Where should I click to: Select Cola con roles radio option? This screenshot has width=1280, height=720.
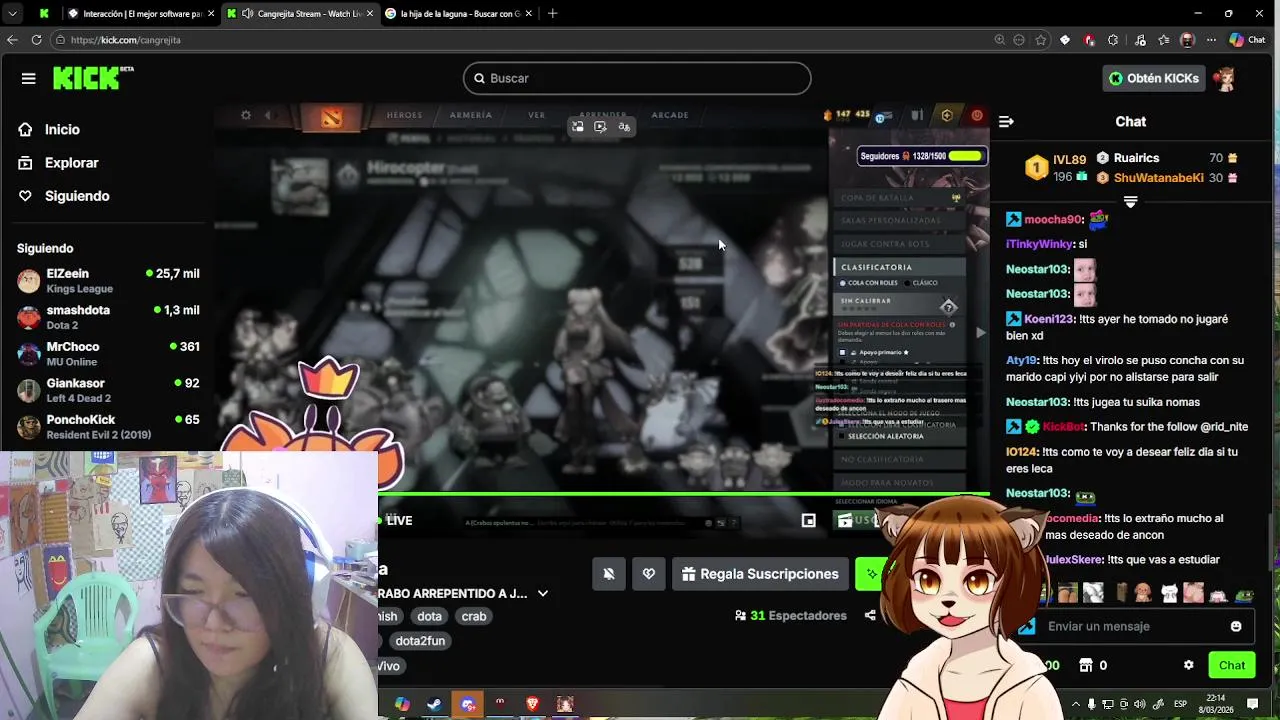click(x=869, y=283)
